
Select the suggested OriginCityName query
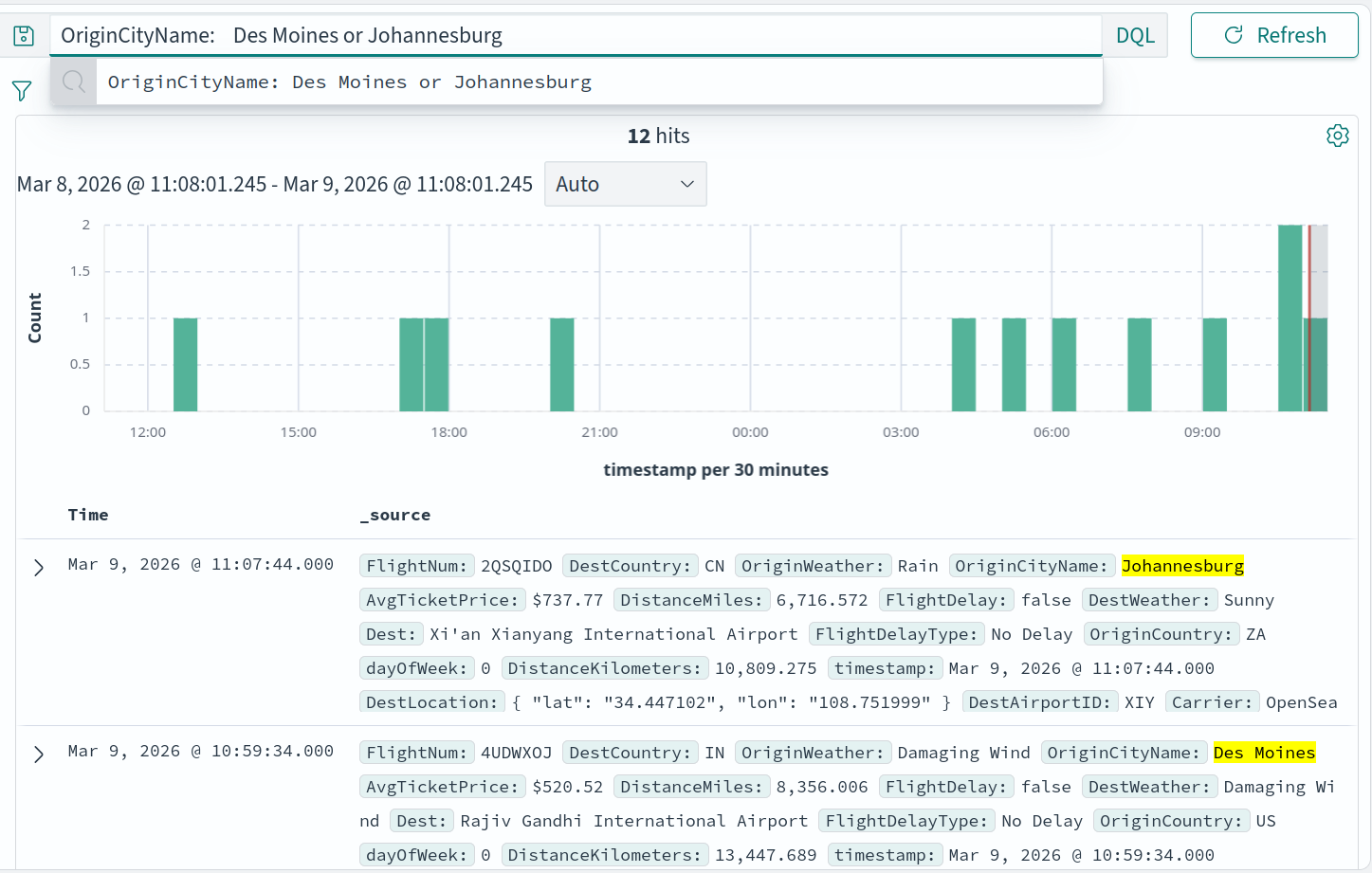350,82
